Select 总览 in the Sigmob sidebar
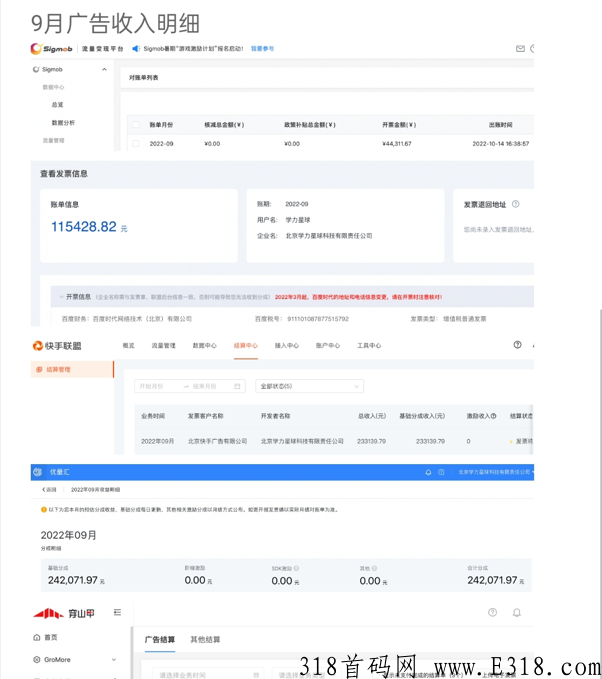The width and height of the screenshot is (602, 679). (x=57, y=105)
